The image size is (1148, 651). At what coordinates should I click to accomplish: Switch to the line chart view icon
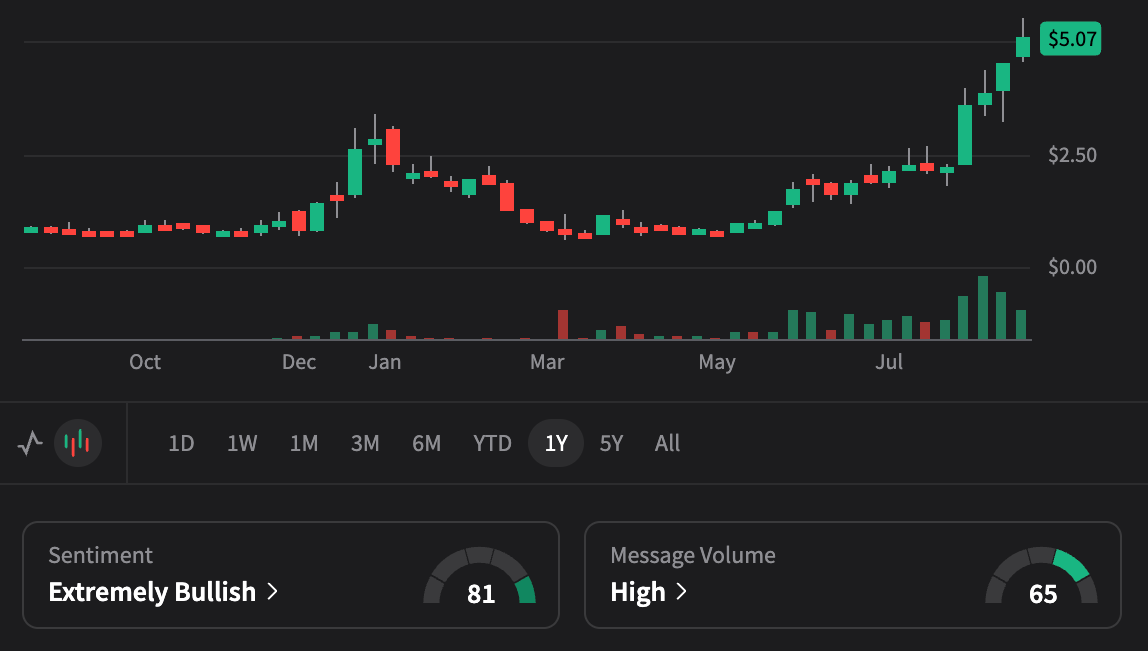[30, 443]
